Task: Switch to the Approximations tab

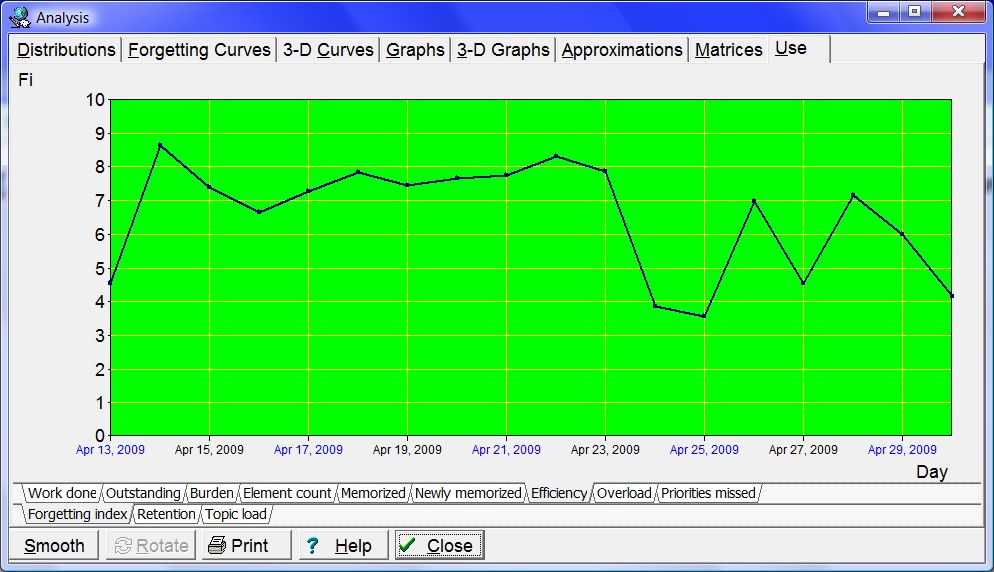Action: click(x=622, y=50)
